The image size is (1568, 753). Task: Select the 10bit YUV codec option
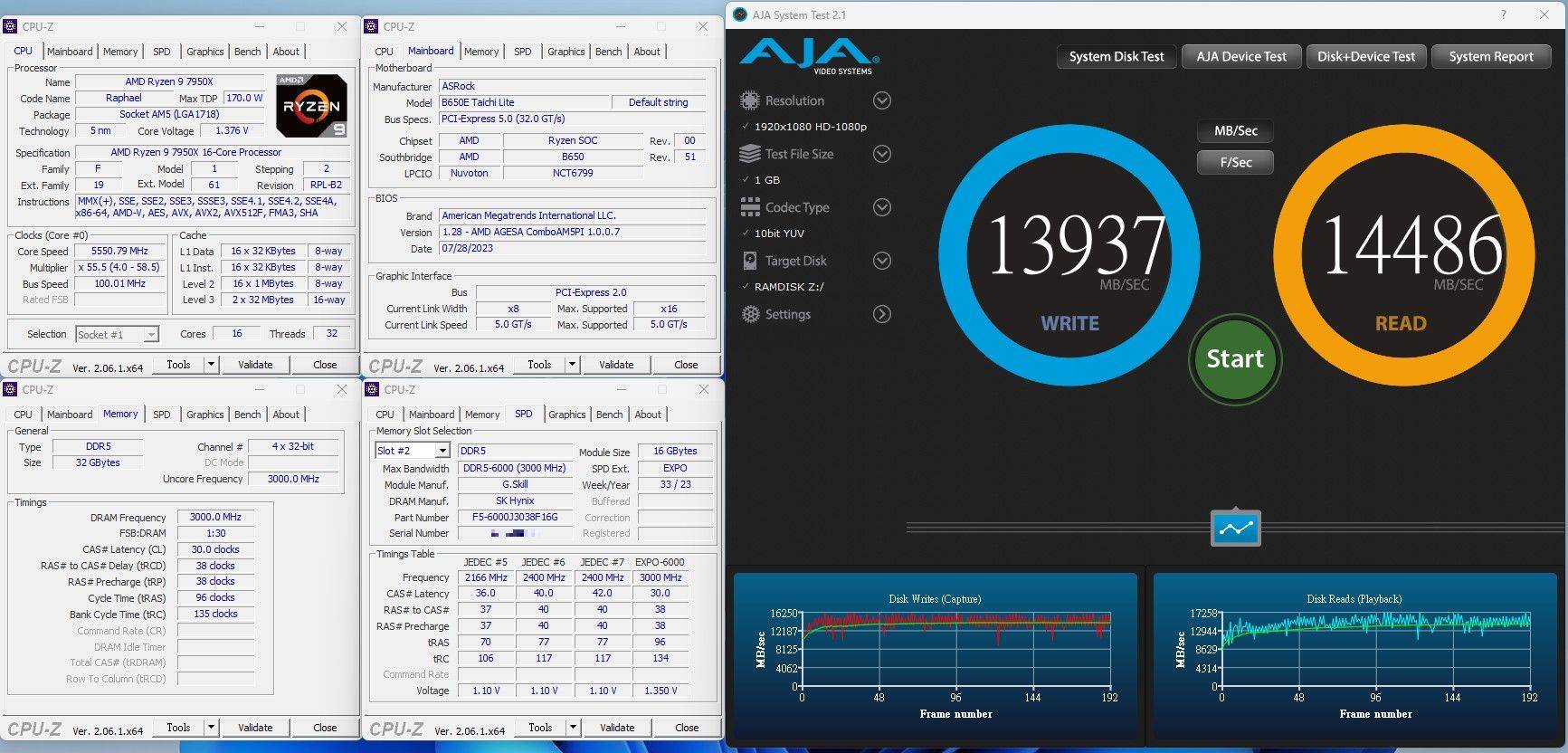coord(779,234)
